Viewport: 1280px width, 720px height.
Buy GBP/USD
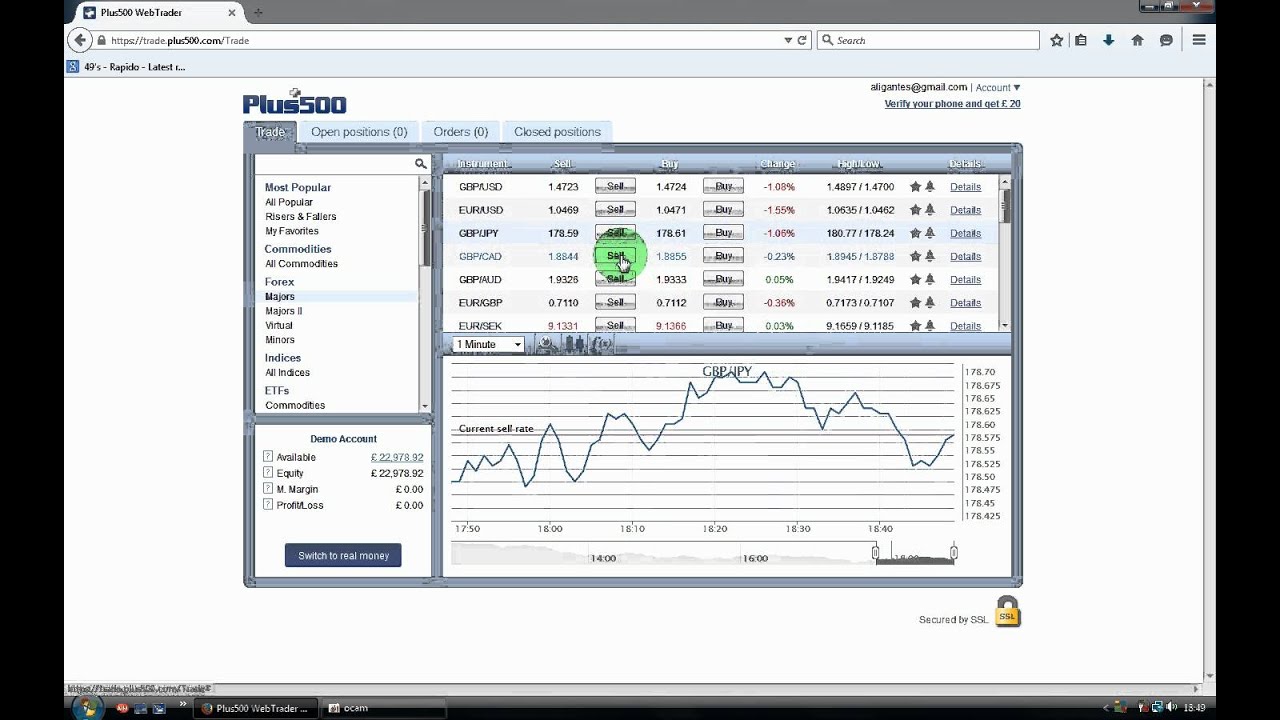coord(723,187)
